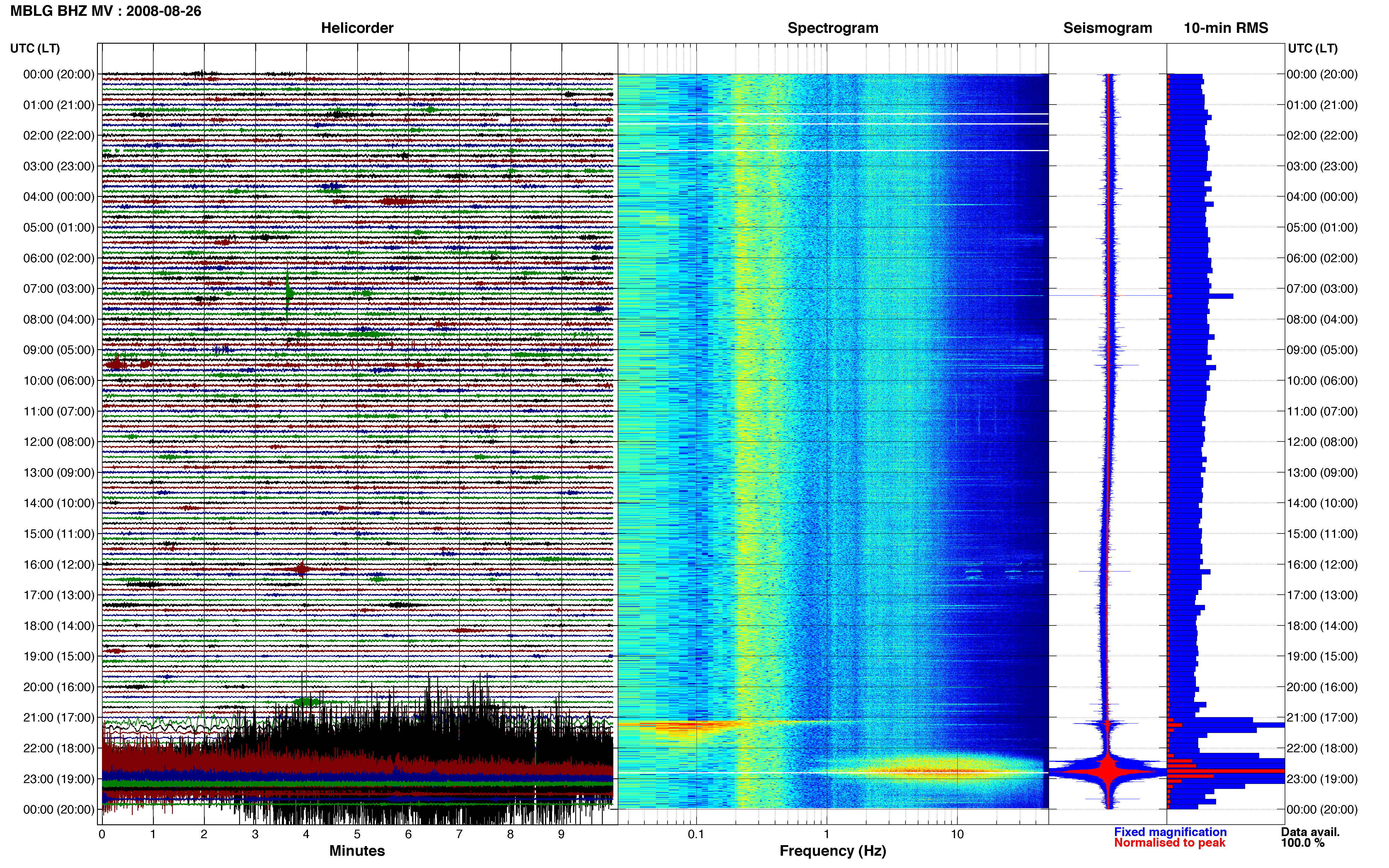Click the Data avail. label
This screenshot has width=1389, height=868.
tap(1310, 832)
